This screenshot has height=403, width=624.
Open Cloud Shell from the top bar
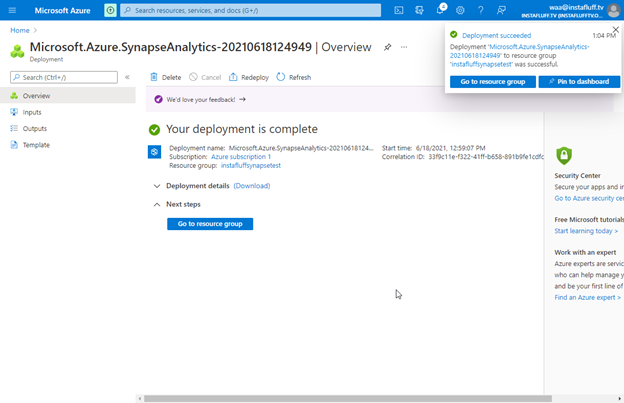[x=399, y=10]
